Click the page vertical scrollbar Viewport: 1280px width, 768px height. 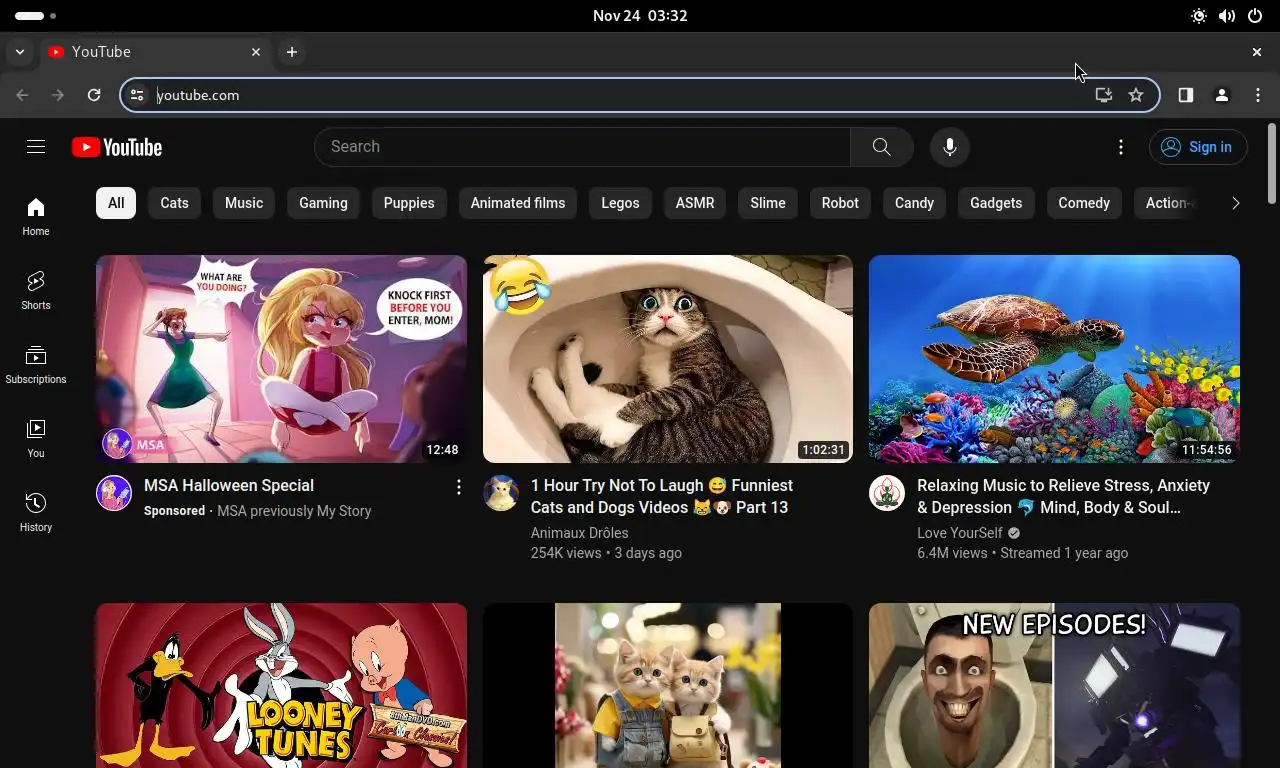click(x=1272, y=163)
